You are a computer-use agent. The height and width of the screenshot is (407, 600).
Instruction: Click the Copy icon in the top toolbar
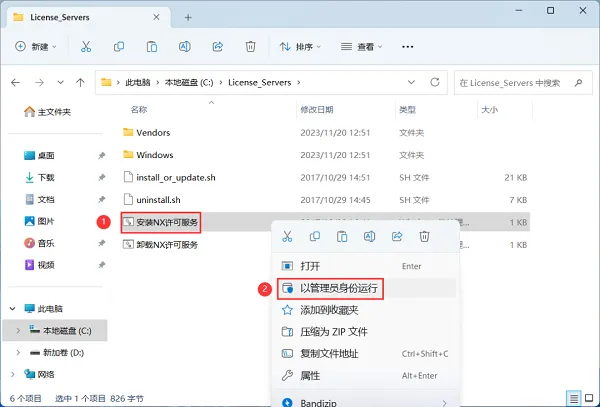pos(119,47)
